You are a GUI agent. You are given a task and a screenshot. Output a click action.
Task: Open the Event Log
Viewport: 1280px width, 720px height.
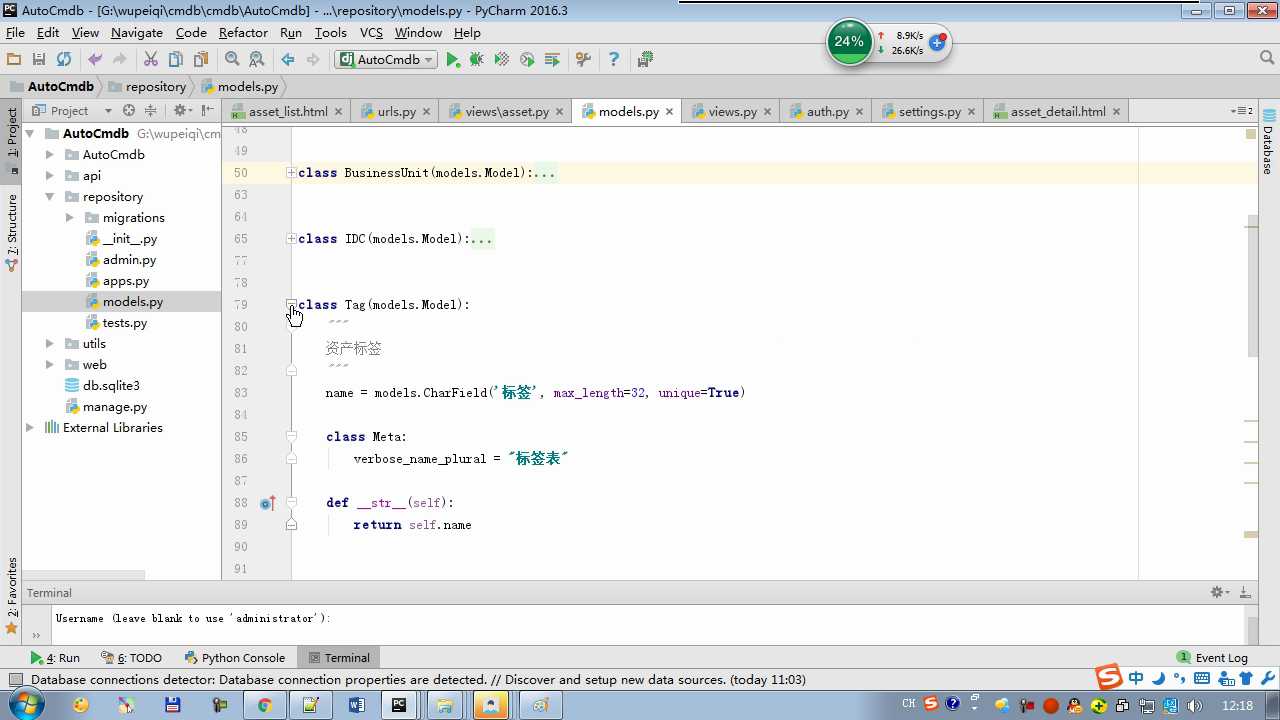click(1212, 658)
